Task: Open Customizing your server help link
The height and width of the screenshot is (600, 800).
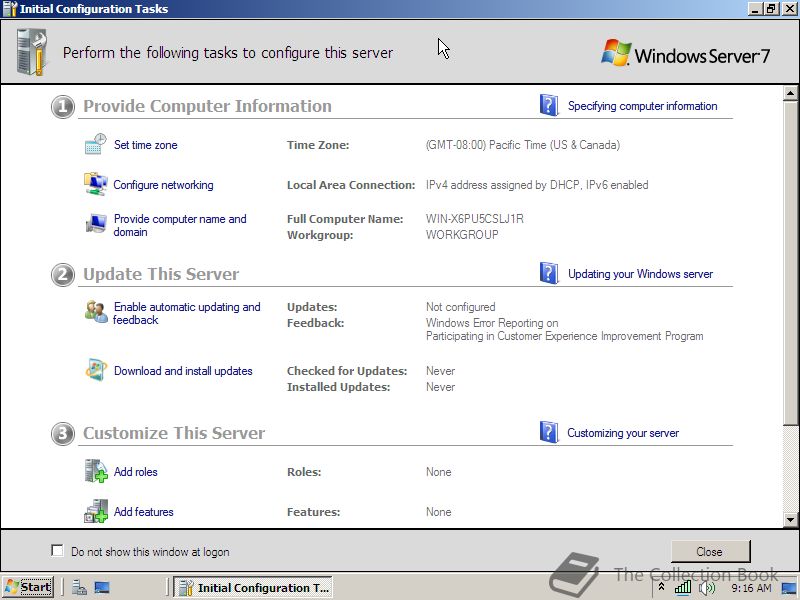Action: (623, 433)
